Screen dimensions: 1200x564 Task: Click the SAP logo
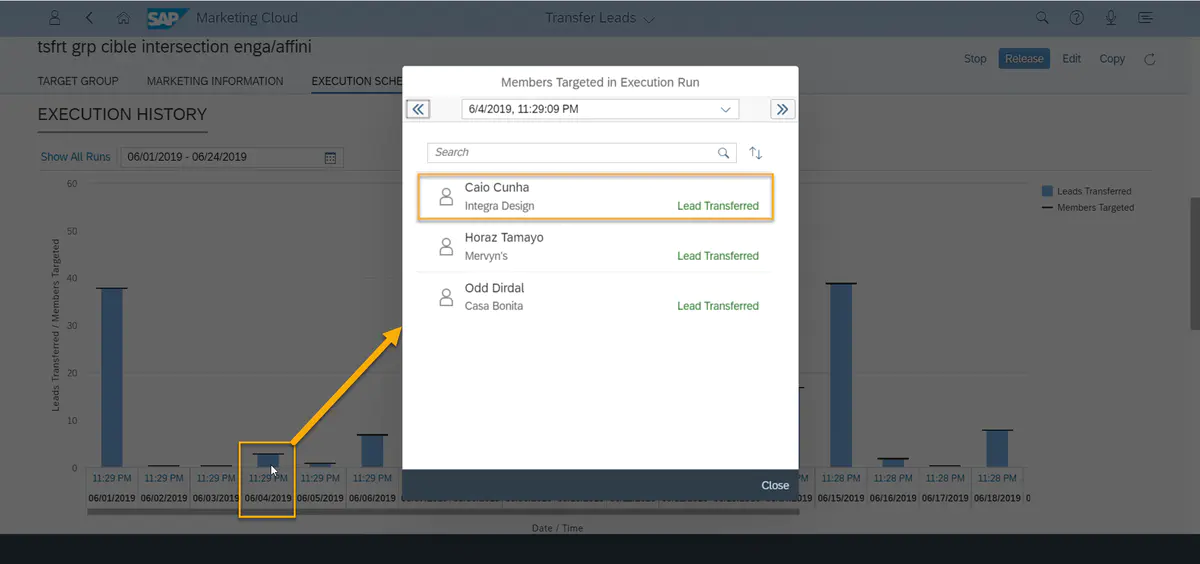[x=165, y=18]
